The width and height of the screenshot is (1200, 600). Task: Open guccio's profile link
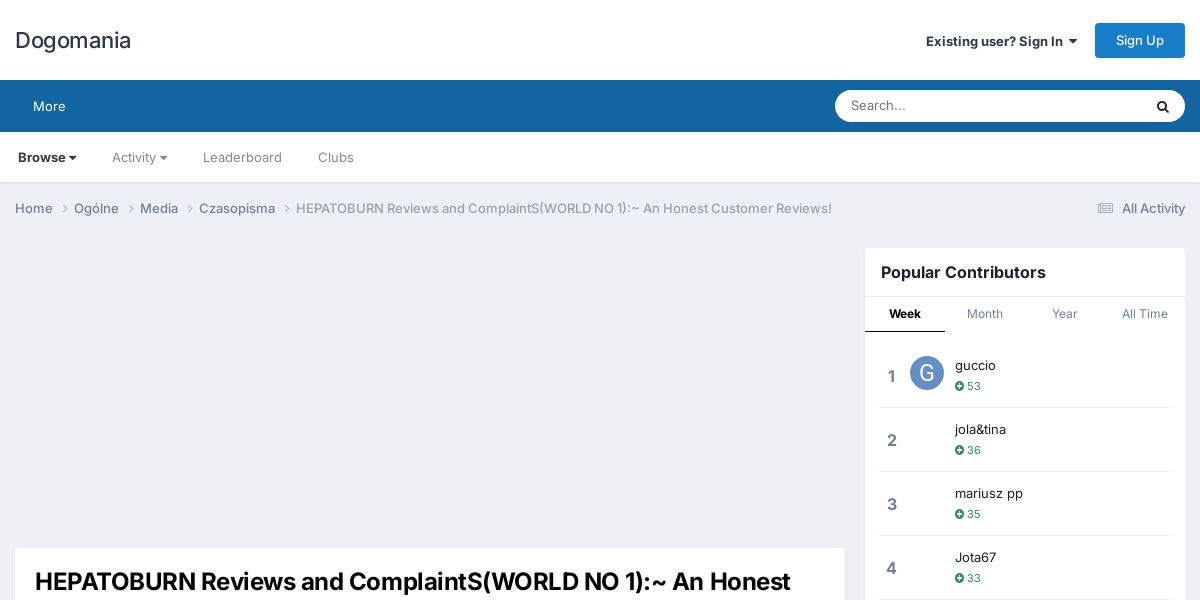(975, 365)
